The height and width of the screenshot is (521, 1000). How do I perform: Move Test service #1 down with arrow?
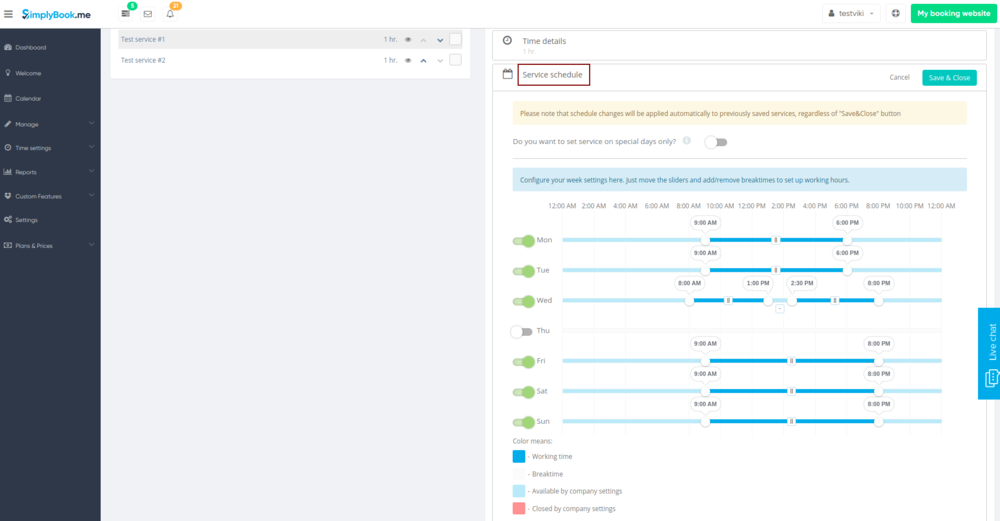440,40
